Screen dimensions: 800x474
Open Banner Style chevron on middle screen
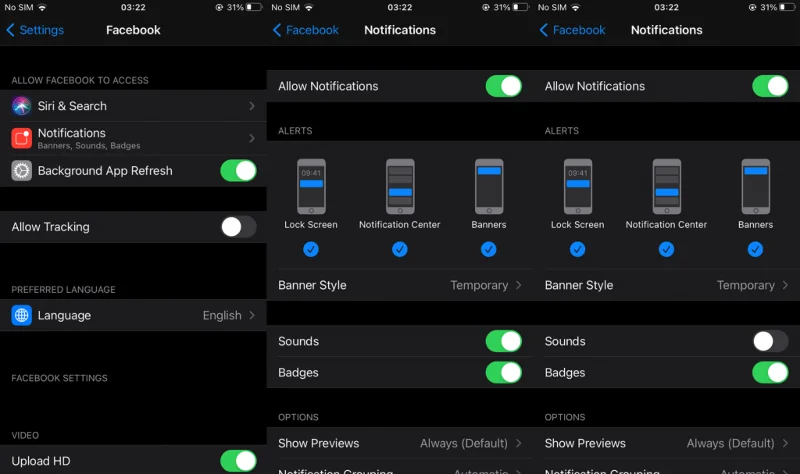point(518,285)
